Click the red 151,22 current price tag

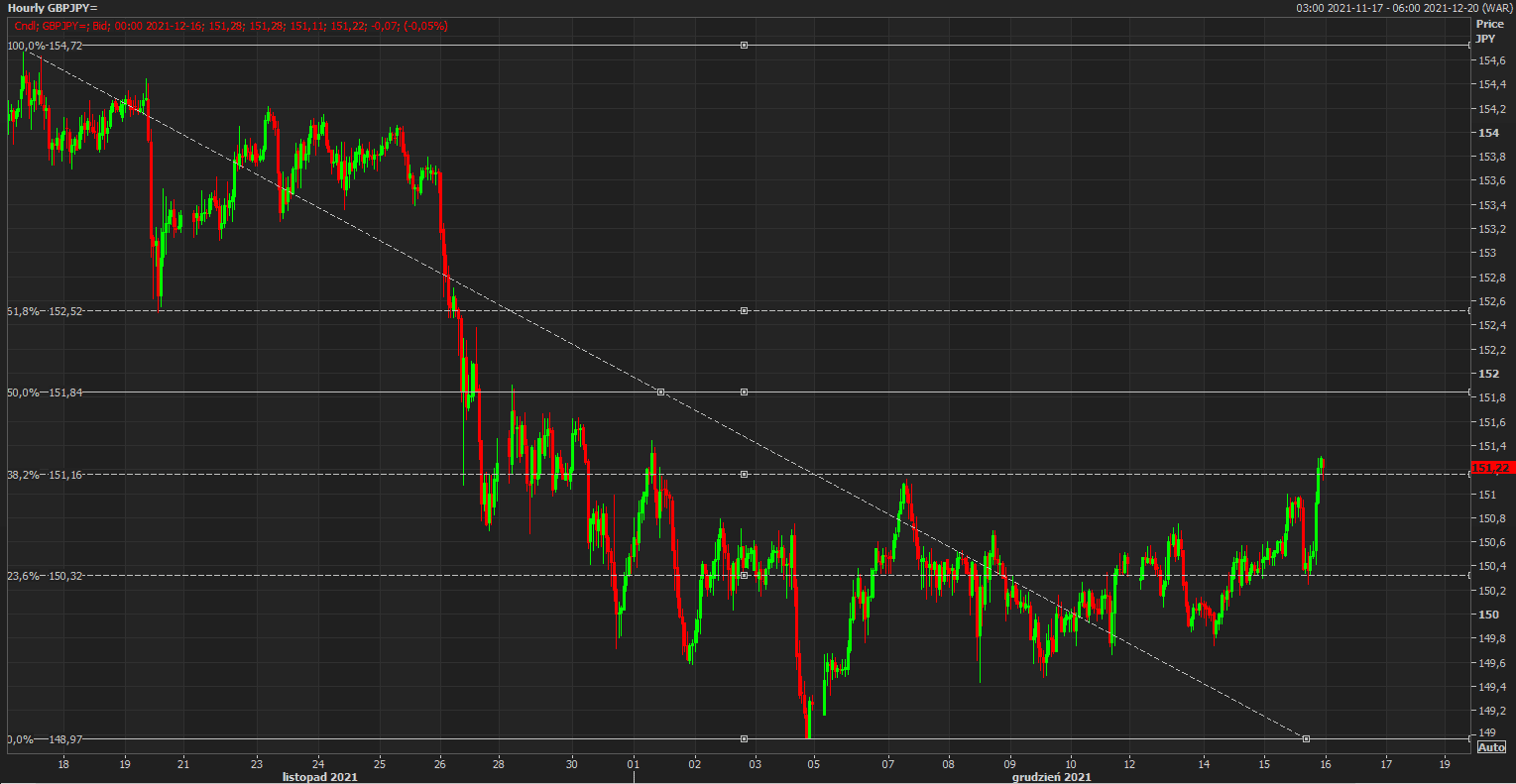coord(1490,468)
